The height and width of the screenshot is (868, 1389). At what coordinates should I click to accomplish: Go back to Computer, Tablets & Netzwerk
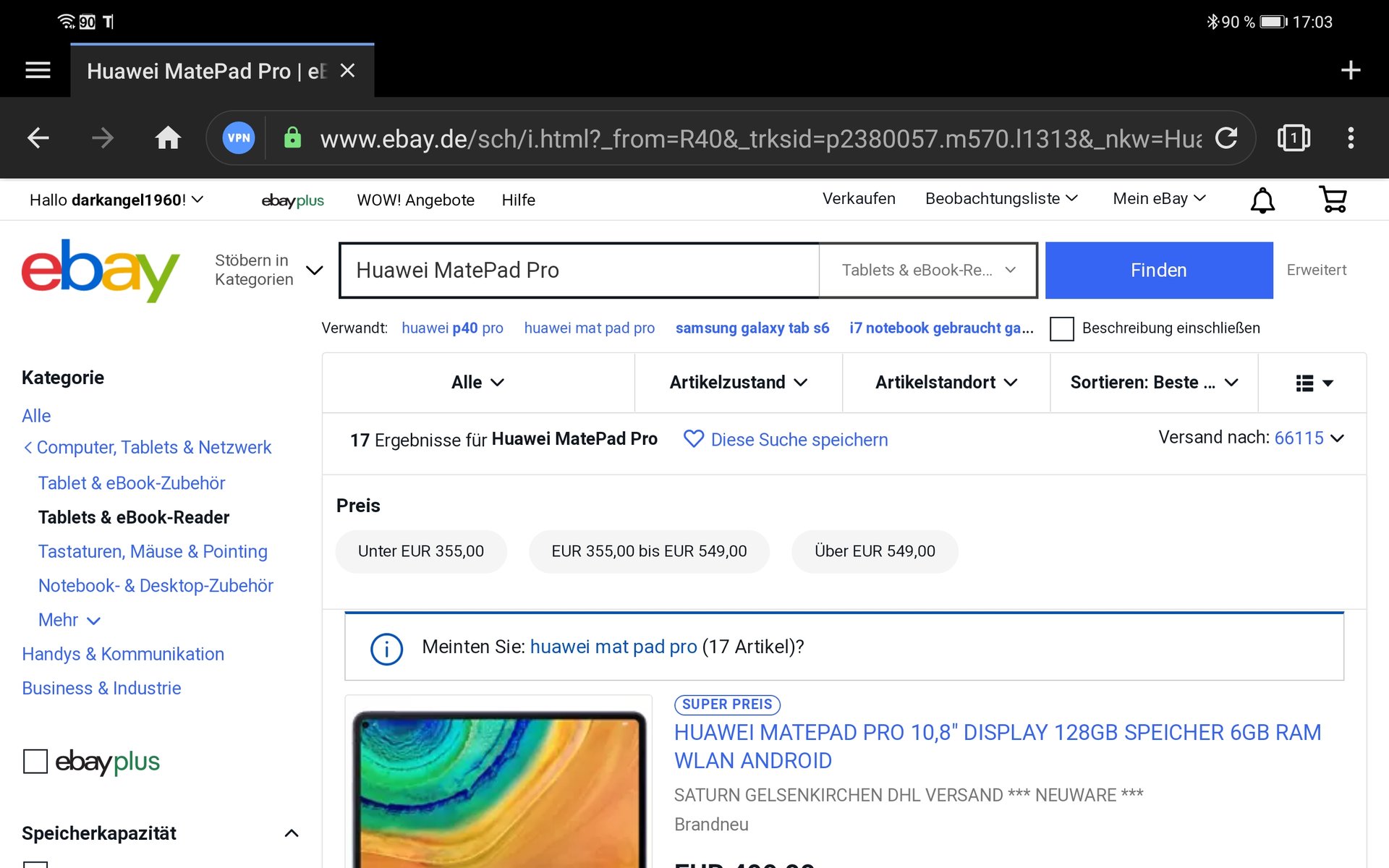click(x=148, y=447)
